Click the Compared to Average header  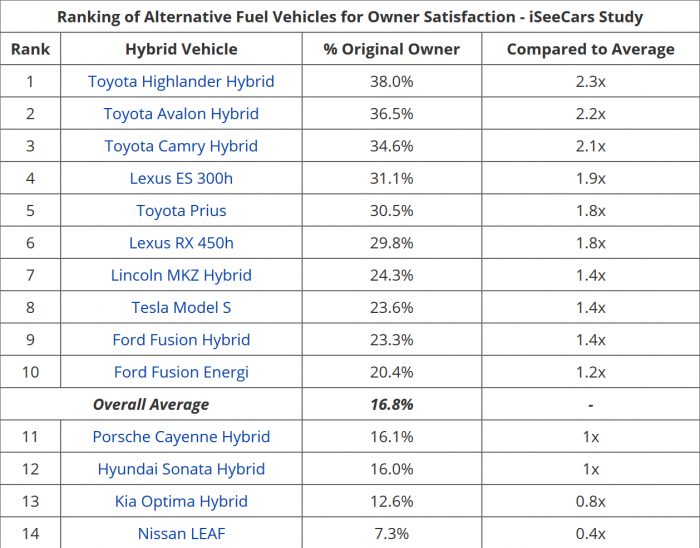[590, 49]
